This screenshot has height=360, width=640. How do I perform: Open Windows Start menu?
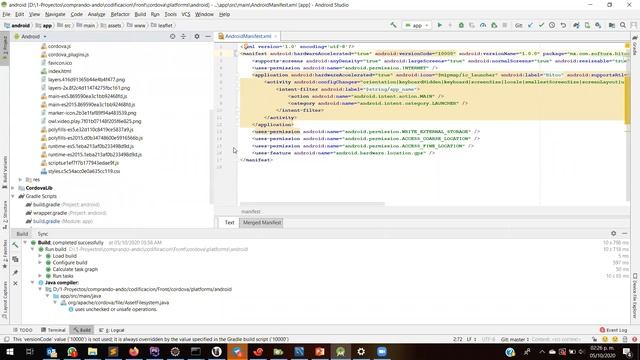tap(9, 351)
